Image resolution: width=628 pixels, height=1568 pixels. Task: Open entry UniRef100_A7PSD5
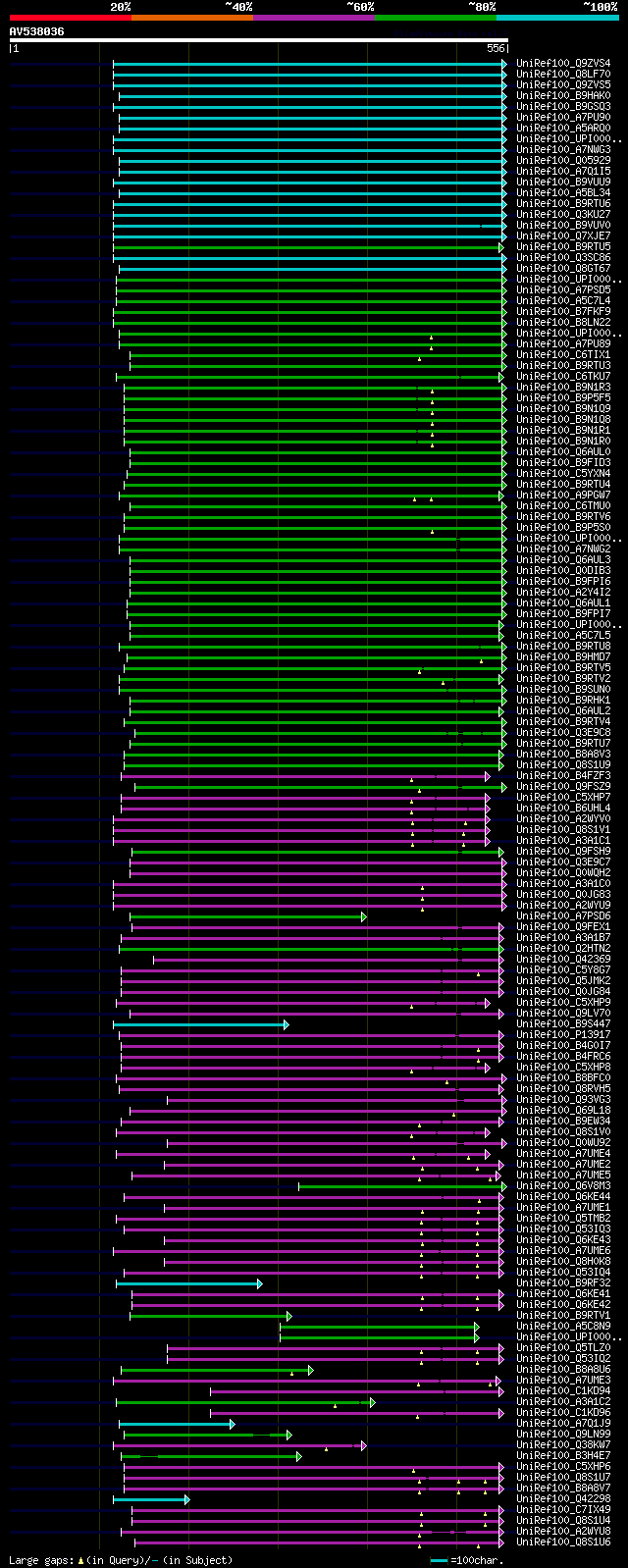[x=563, y=290]
